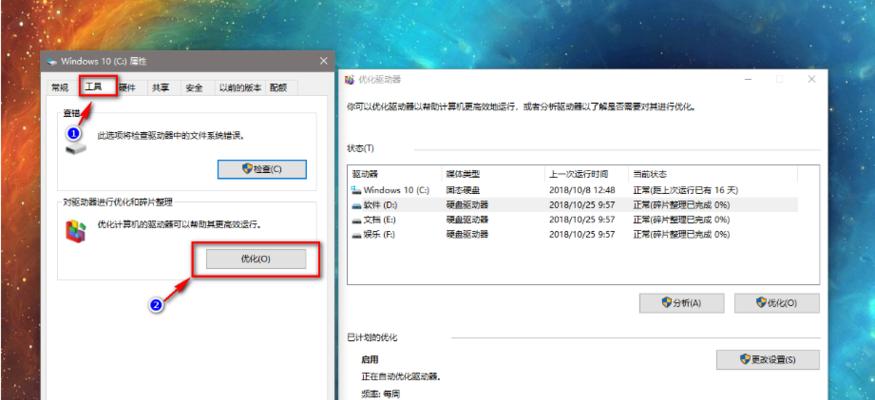Image resolution: width=875 pixels, height=400 pixels.
Task: Select the 文档 (E:) drive row
Action: [574, 220]
